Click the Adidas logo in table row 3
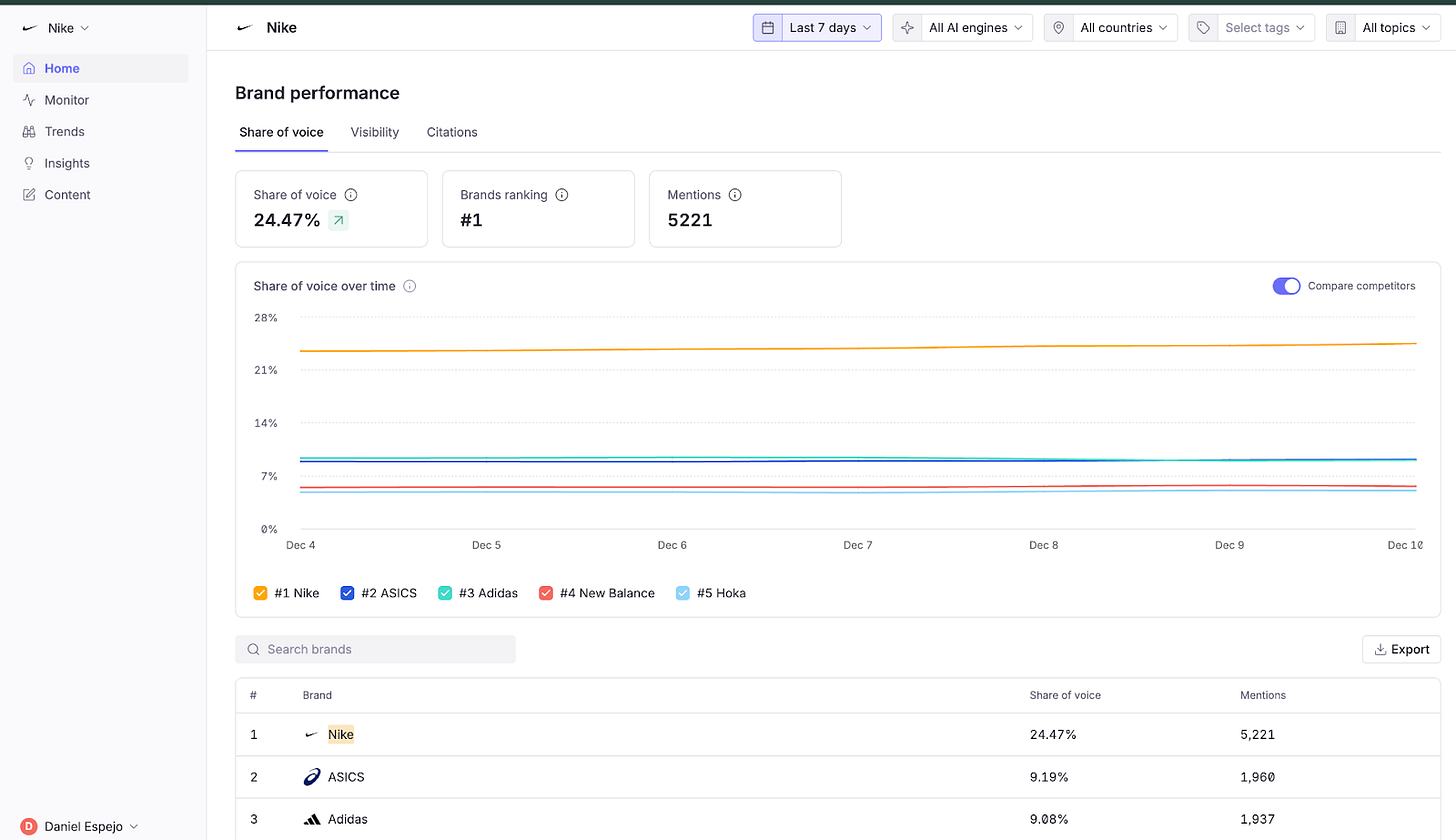Screen dimensions: 1456x840 coord(311,819)
